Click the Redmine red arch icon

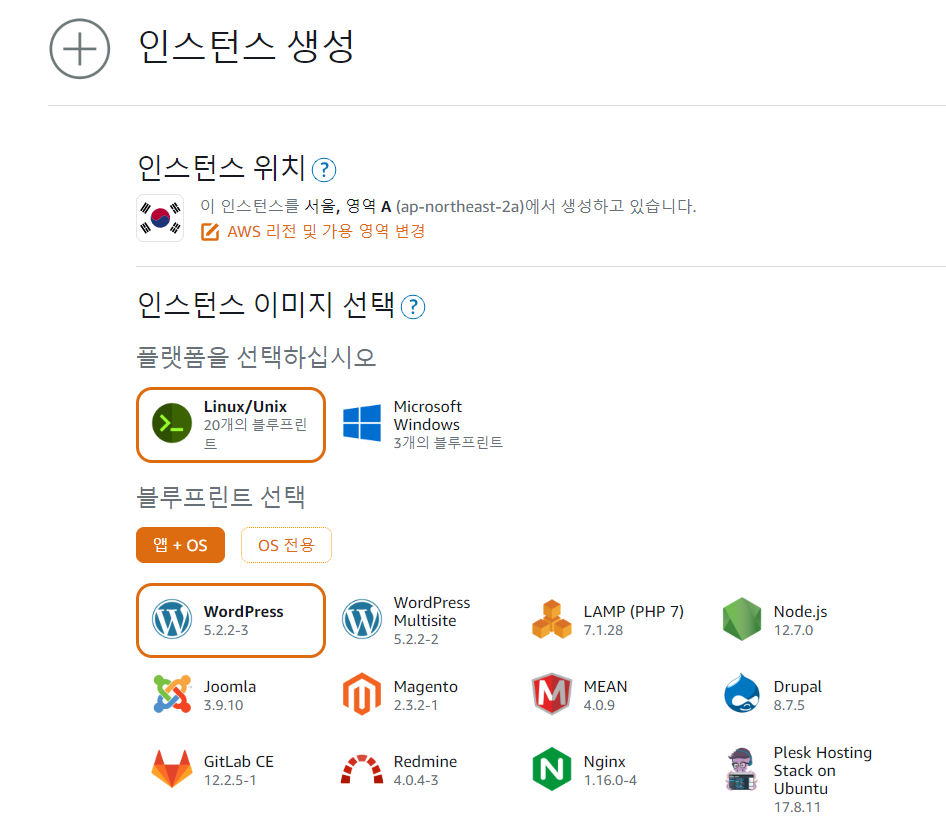click(x=362, y=769)
